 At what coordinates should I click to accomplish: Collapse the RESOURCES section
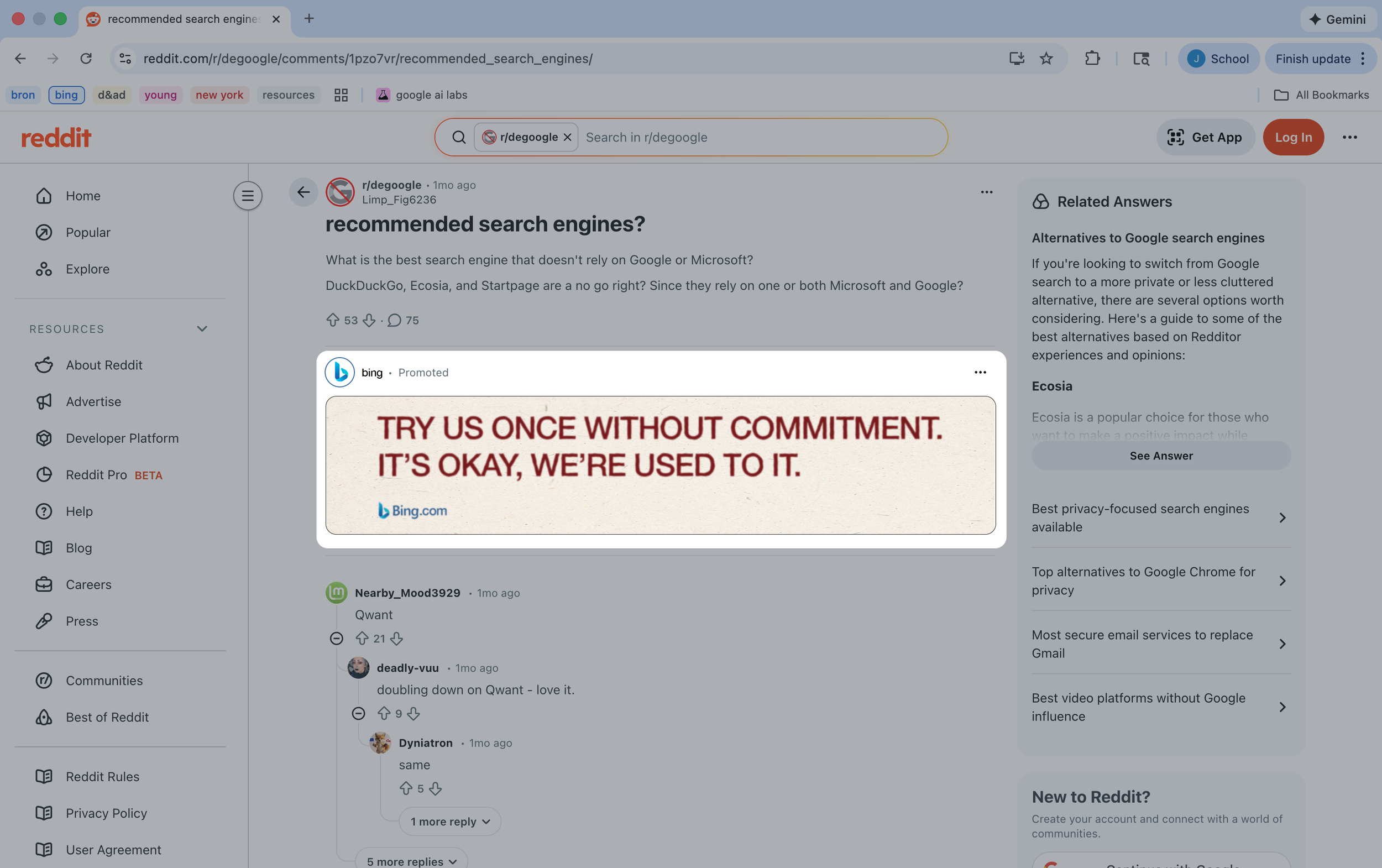[202, 329]
